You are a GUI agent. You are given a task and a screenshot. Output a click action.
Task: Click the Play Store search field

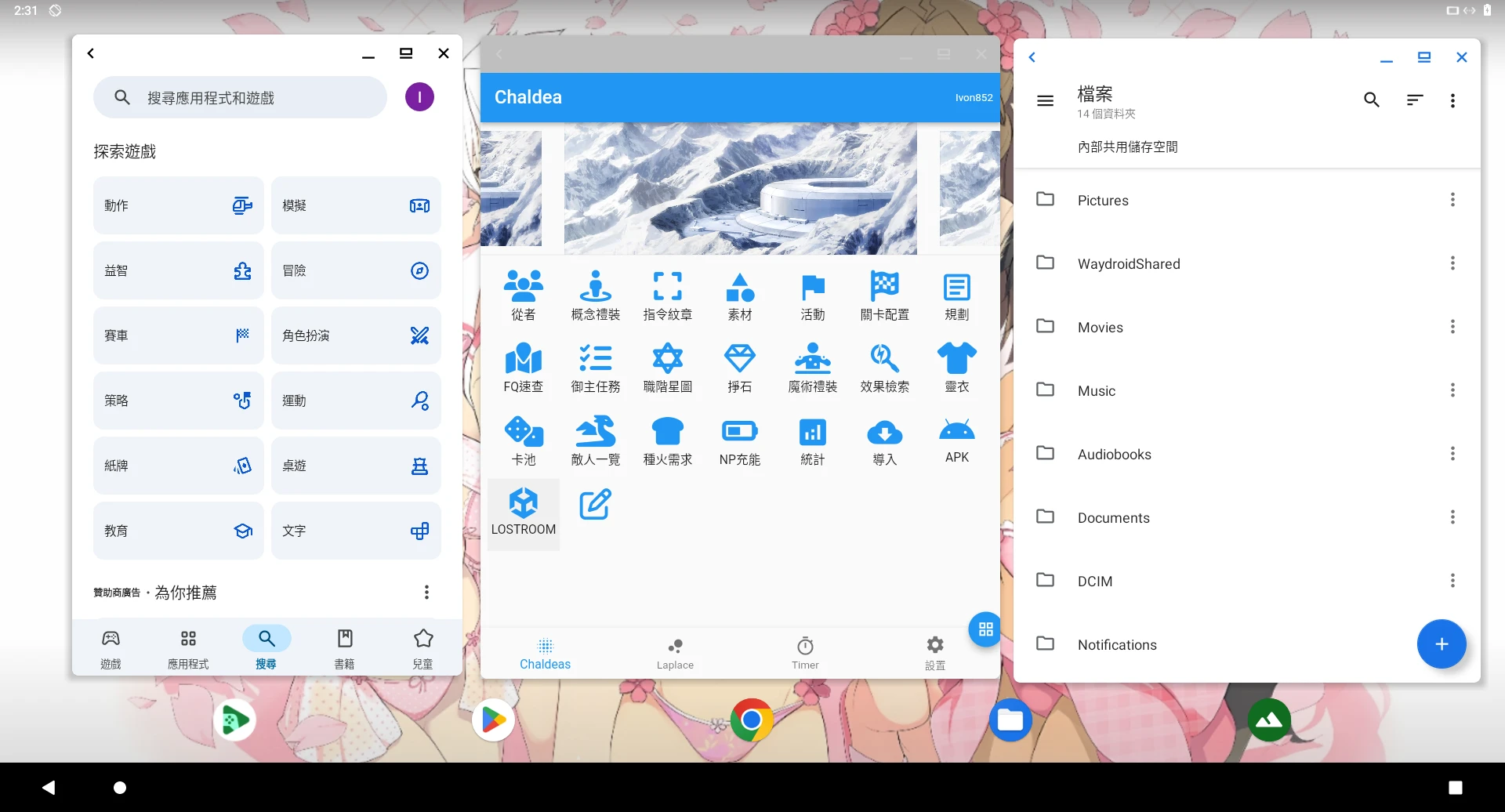click(x=240, y=98)
